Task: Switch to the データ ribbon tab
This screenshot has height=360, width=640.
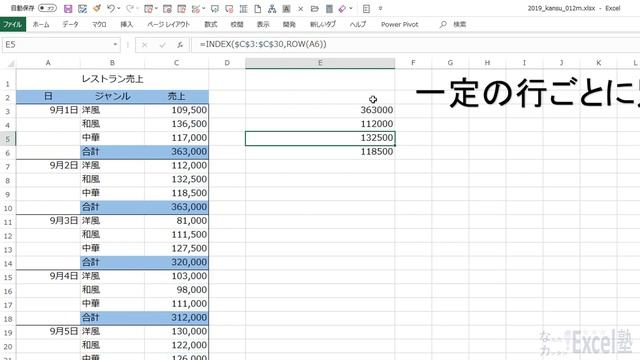Action: 70,24
